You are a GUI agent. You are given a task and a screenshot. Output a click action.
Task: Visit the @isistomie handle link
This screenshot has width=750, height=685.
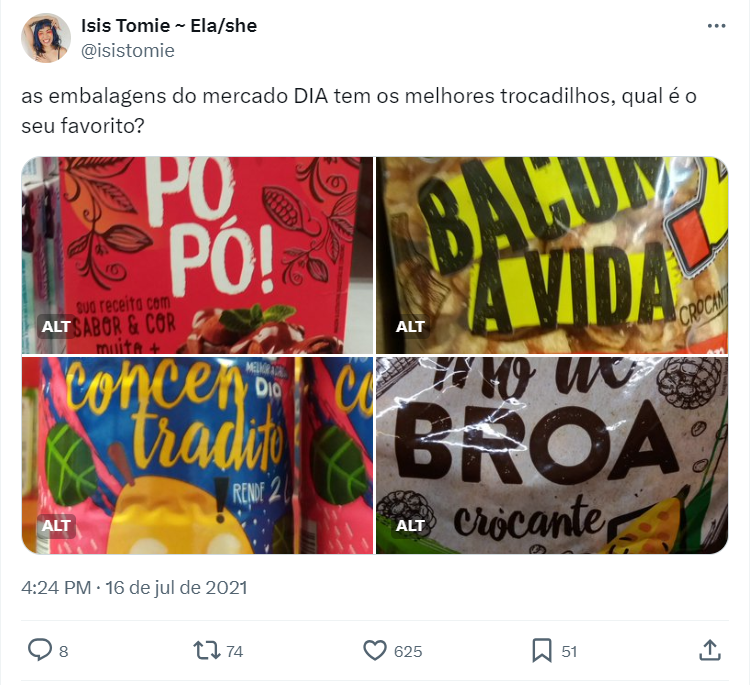coord(128,51)
